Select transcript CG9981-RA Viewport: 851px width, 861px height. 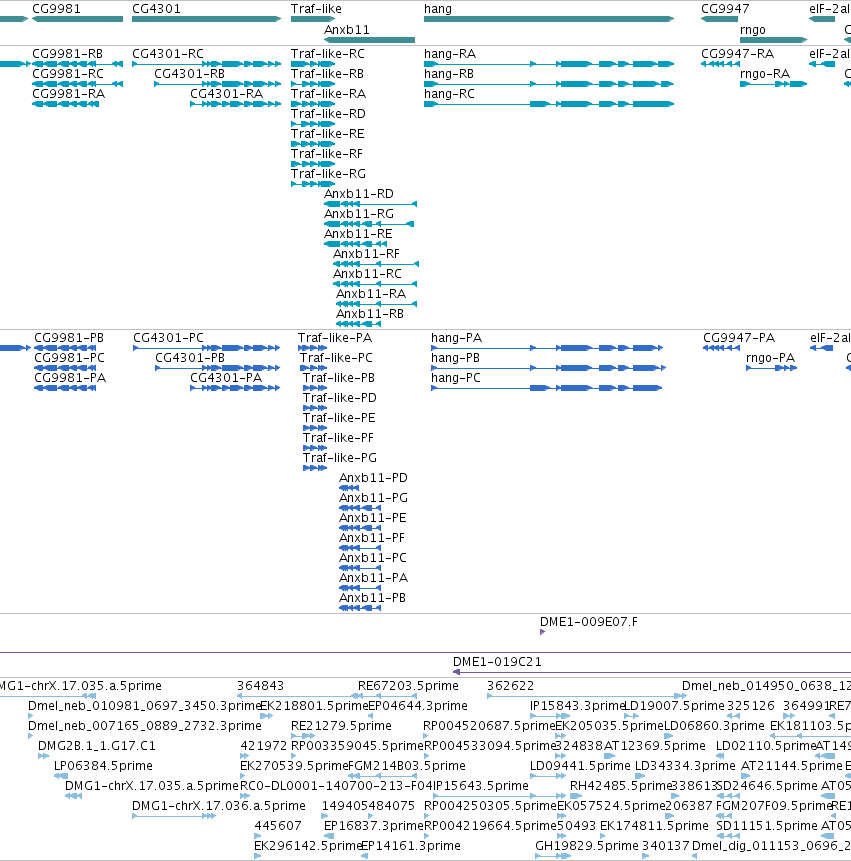click(x=65, y=104)
